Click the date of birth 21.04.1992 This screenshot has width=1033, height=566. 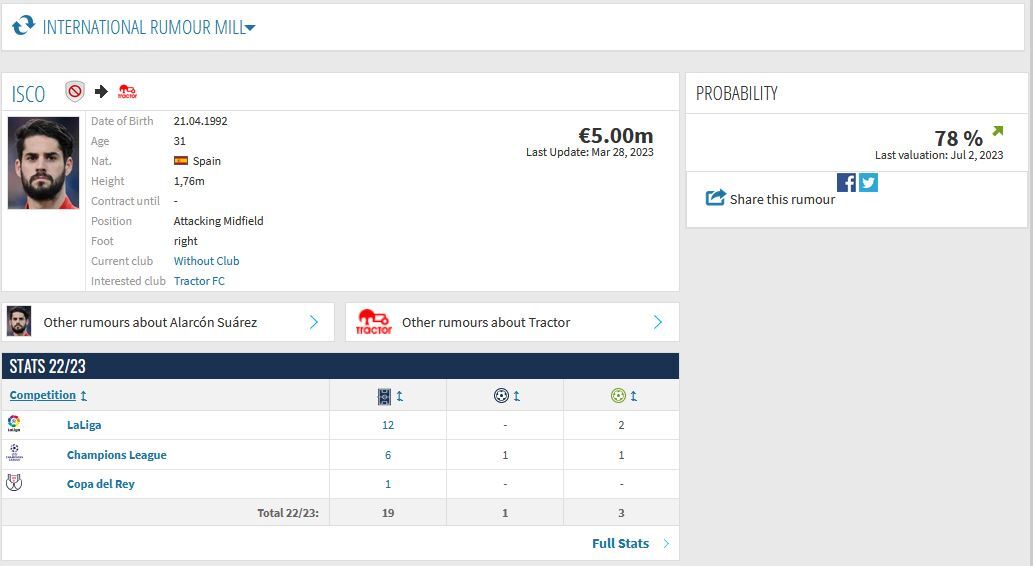click(200, 121)
